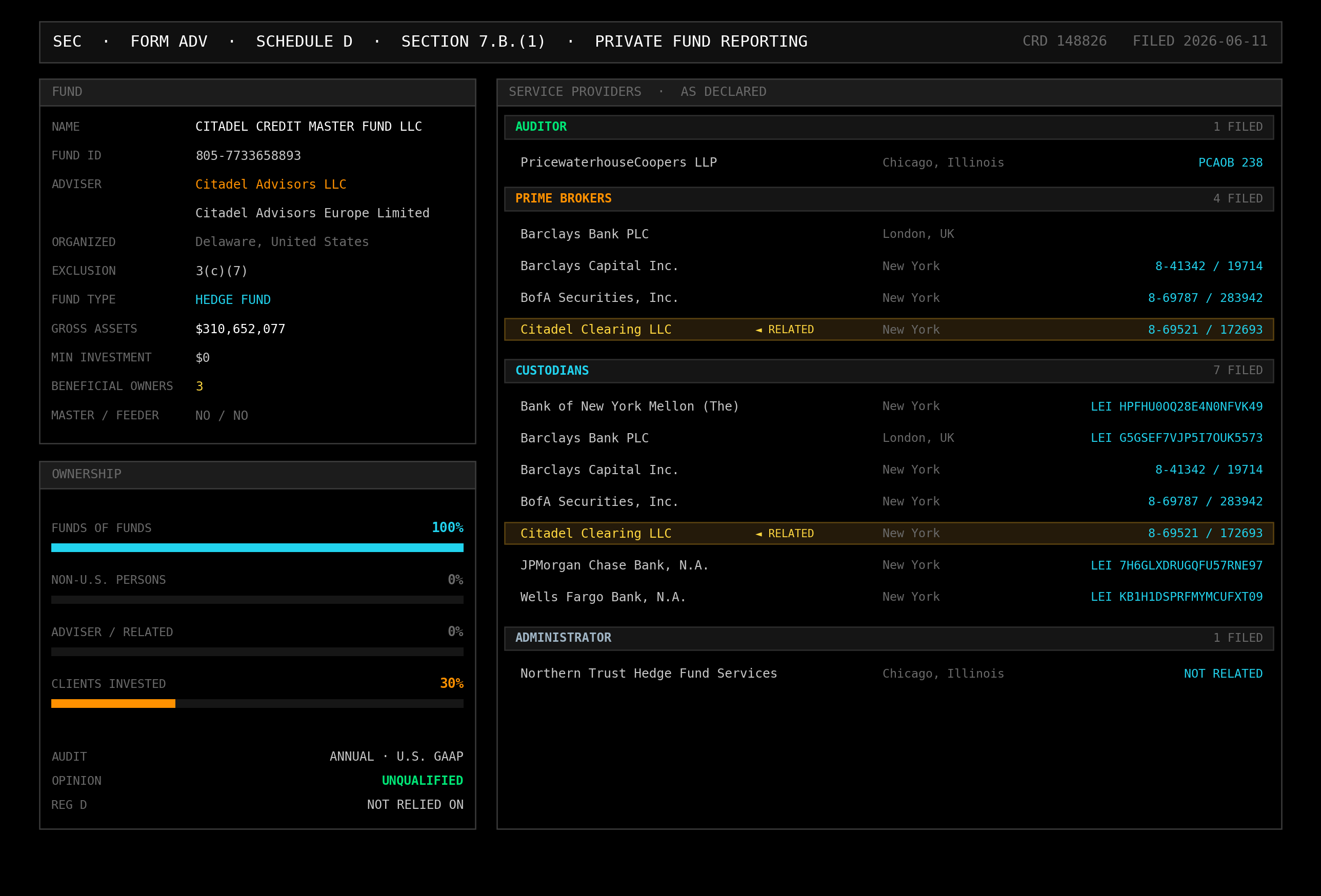Select gross assets value $310,652,077
Screen dimensions: 1321x896
click(x=240, y=329)
